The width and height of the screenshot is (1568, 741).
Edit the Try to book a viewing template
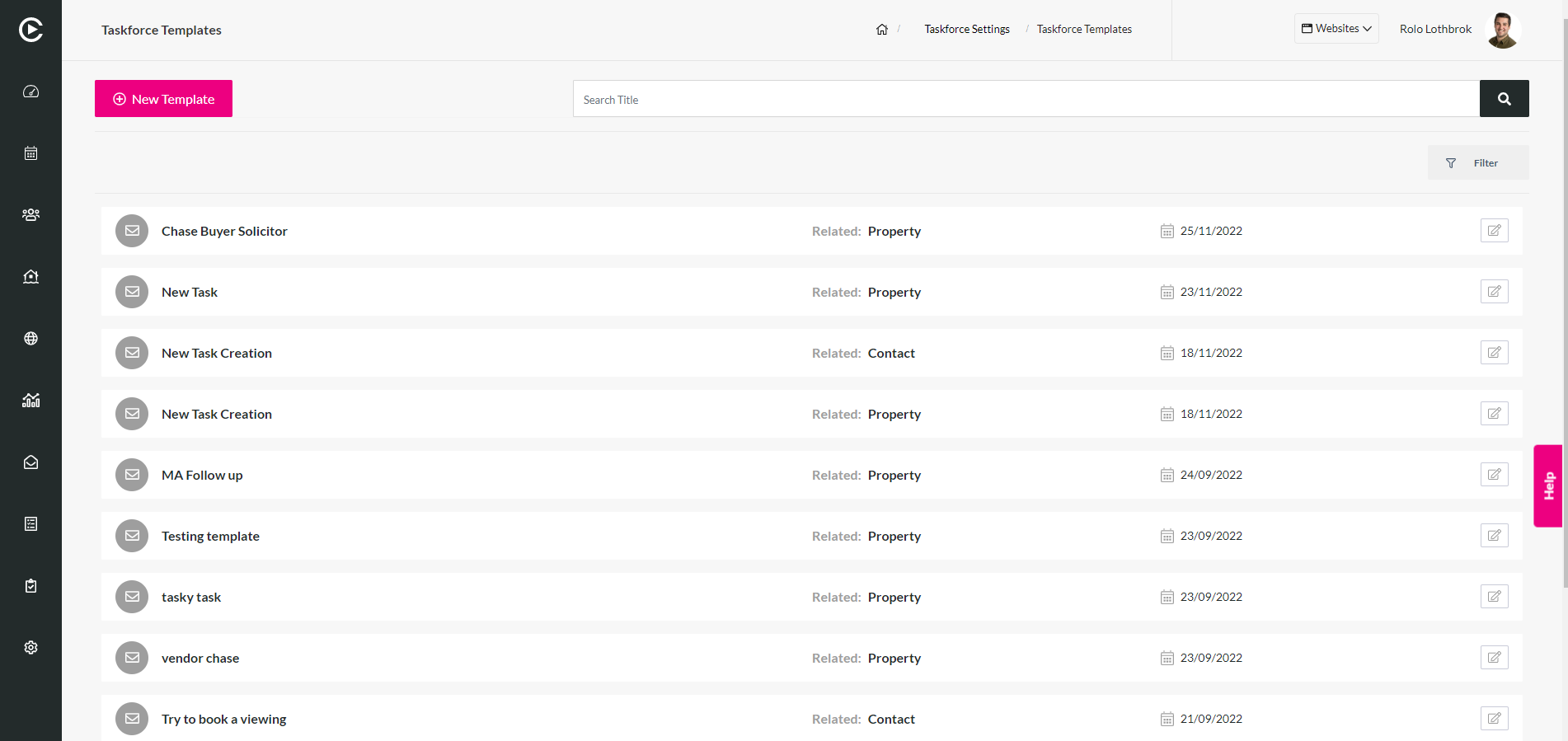(1495, 719)
